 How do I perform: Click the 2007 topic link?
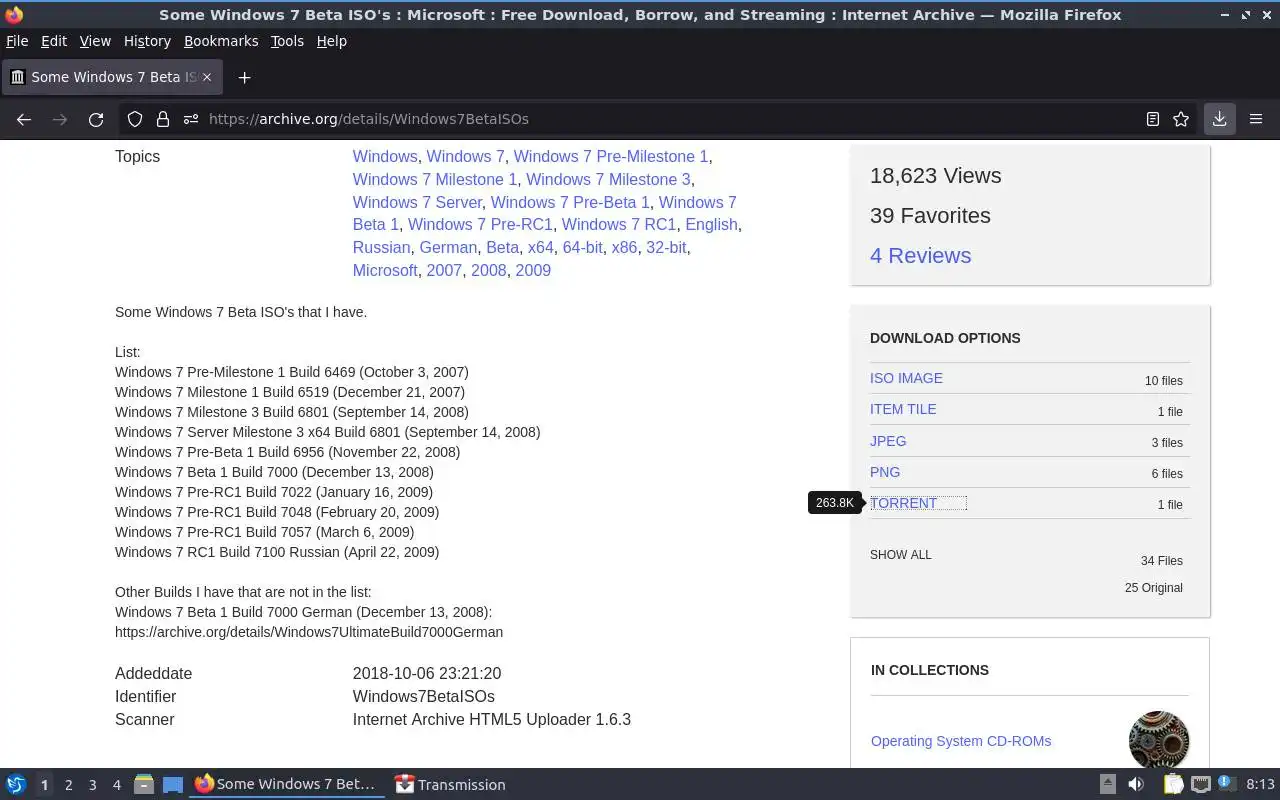(x=444, y=270)
